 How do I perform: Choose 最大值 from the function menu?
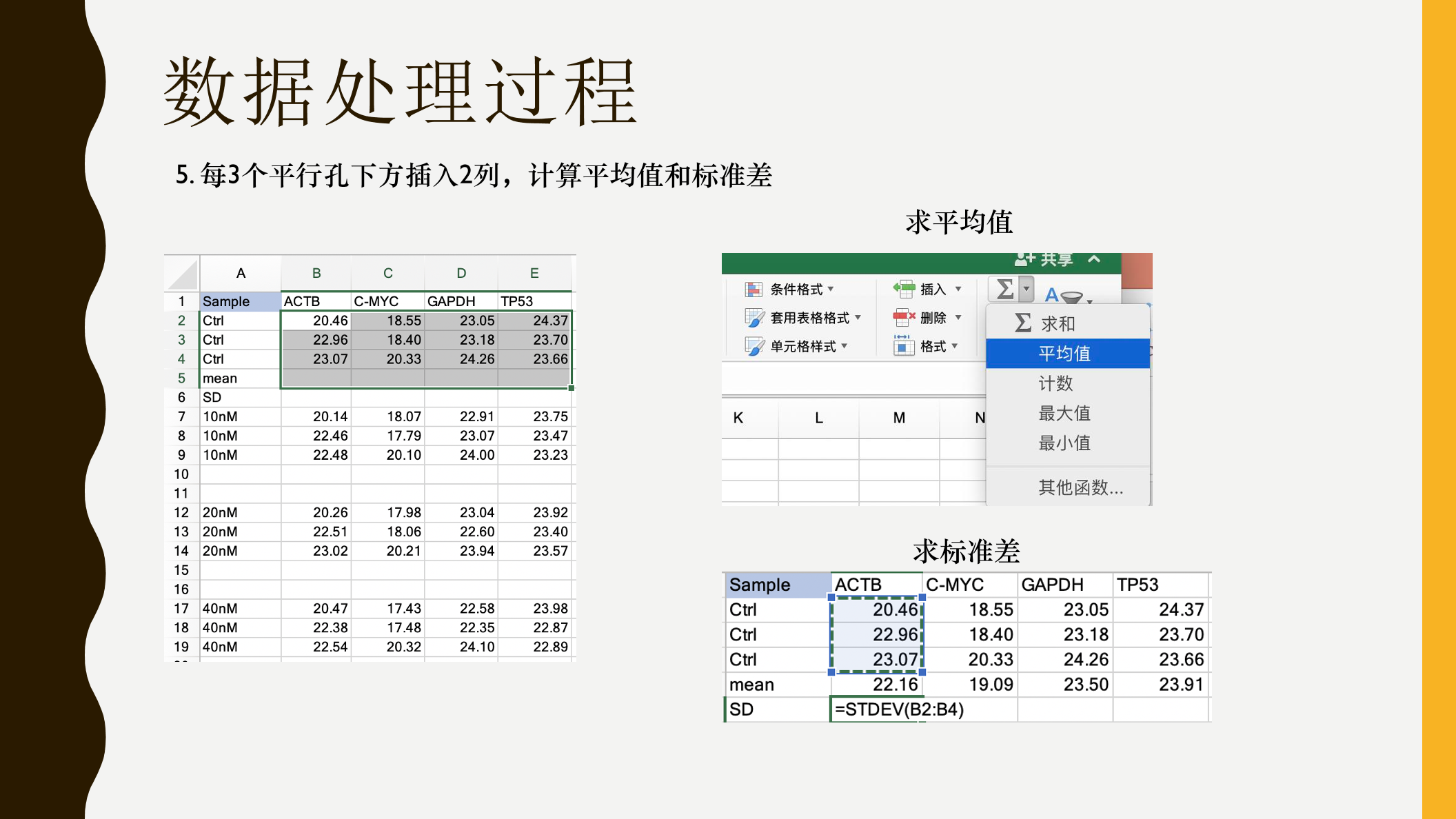point(1064,413)
